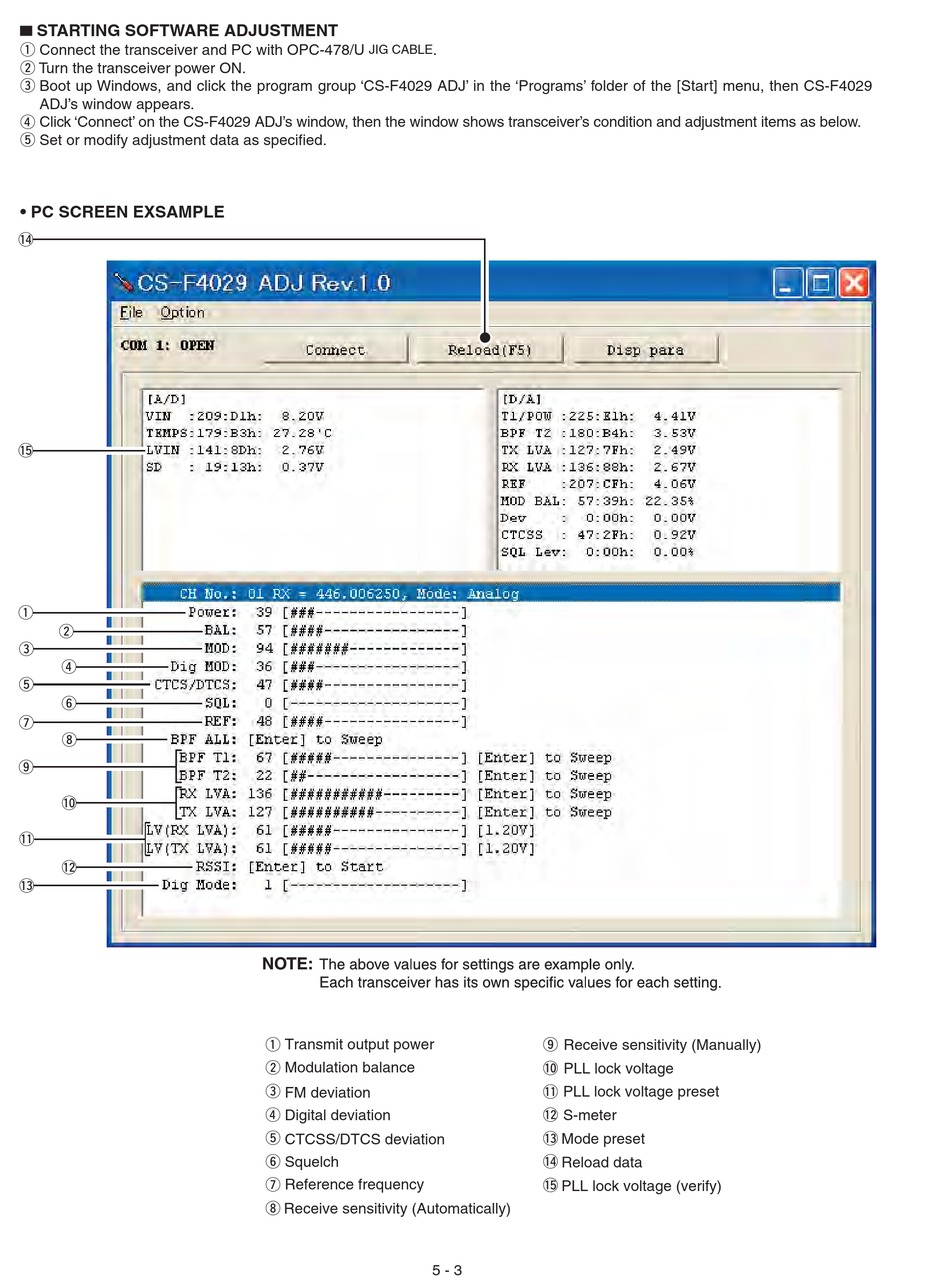Screen dimensions: 950x1279
Task: Click the Reload(F5) button
Action: (489, 350)
